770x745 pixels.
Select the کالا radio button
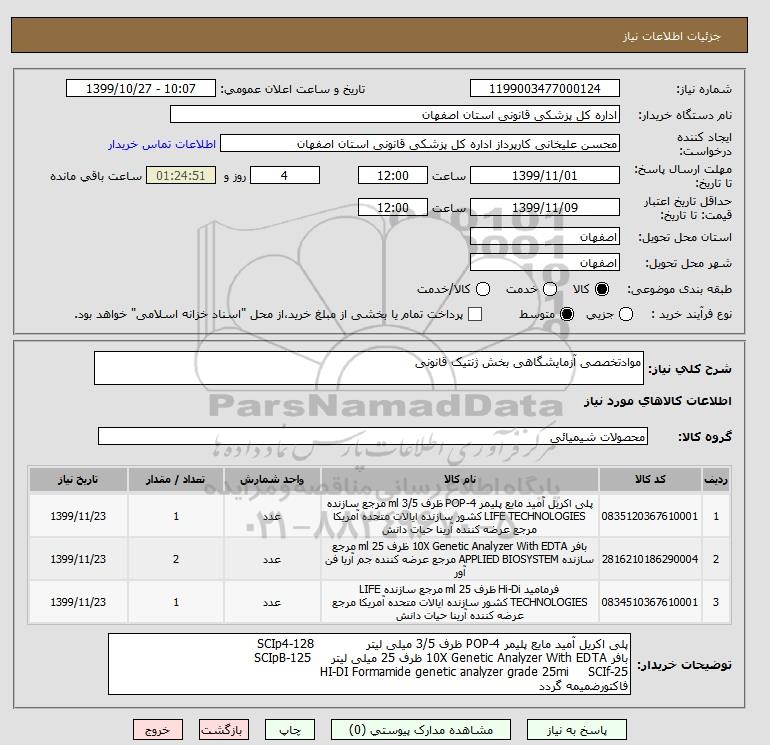(602, 289)
